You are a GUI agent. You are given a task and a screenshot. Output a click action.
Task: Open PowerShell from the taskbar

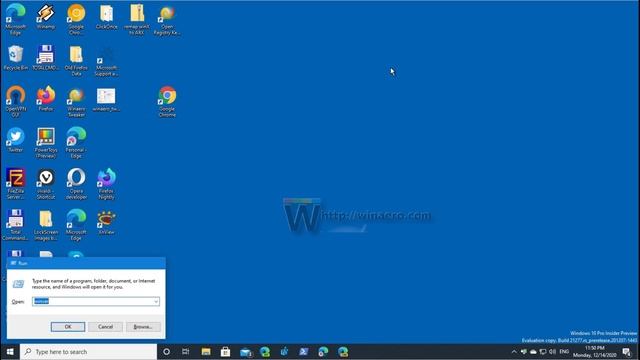[304, 351]
